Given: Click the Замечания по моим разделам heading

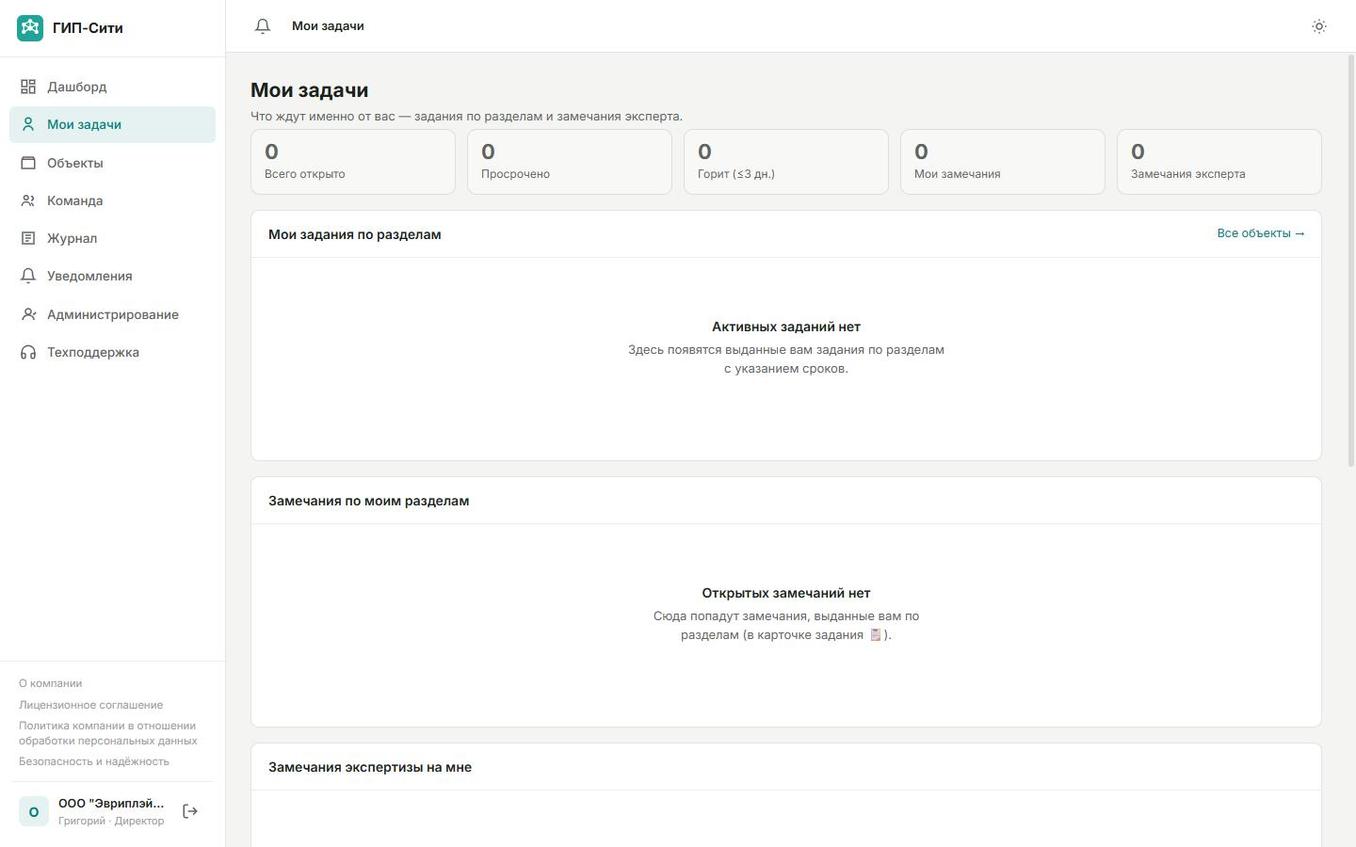Looking at the screenshot, I should coord(369,501).
